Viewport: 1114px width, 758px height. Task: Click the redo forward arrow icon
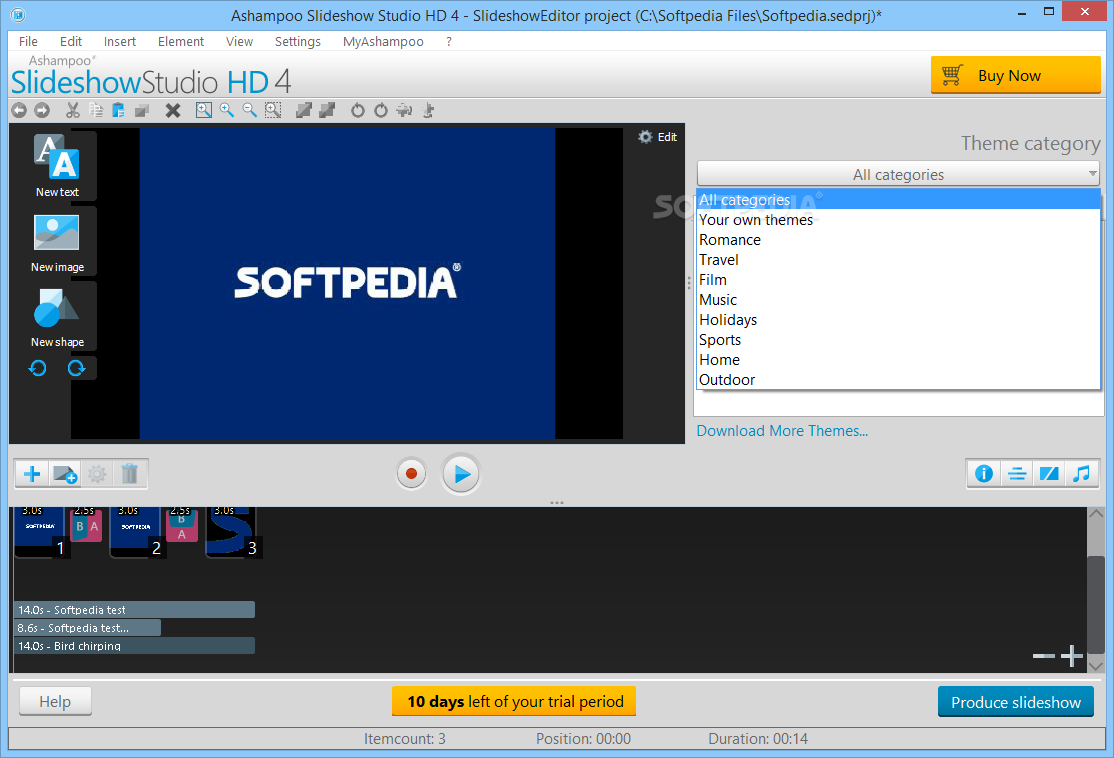pyautogui.click(x=42, y=110)
